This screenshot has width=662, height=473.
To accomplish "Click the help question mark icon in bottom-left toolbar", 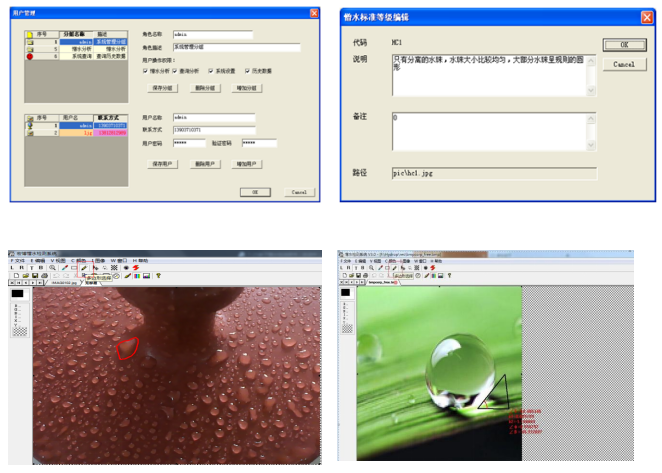I will pos(156,276).
